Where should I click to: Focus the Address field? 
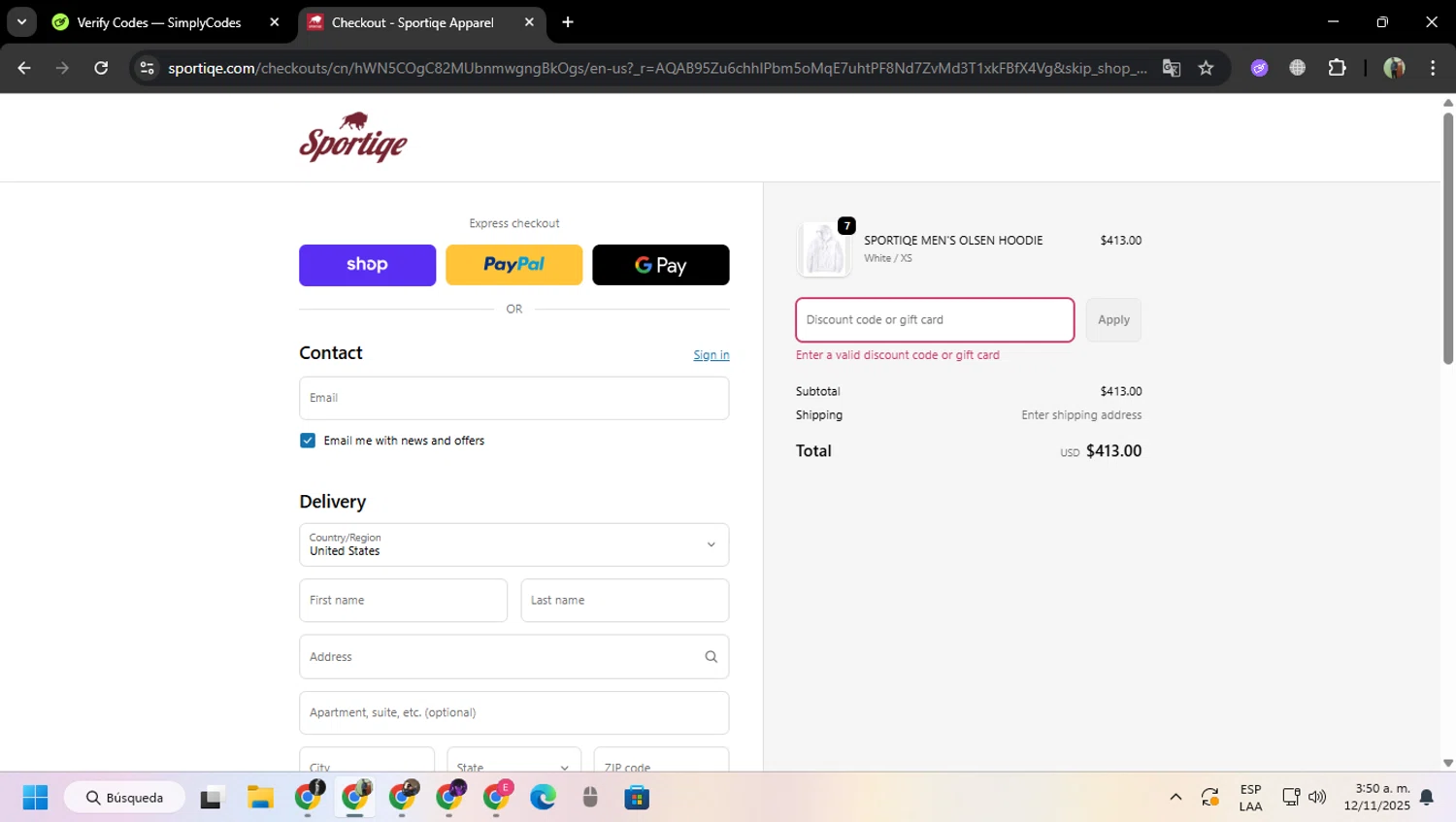click(x=513, y=657)
